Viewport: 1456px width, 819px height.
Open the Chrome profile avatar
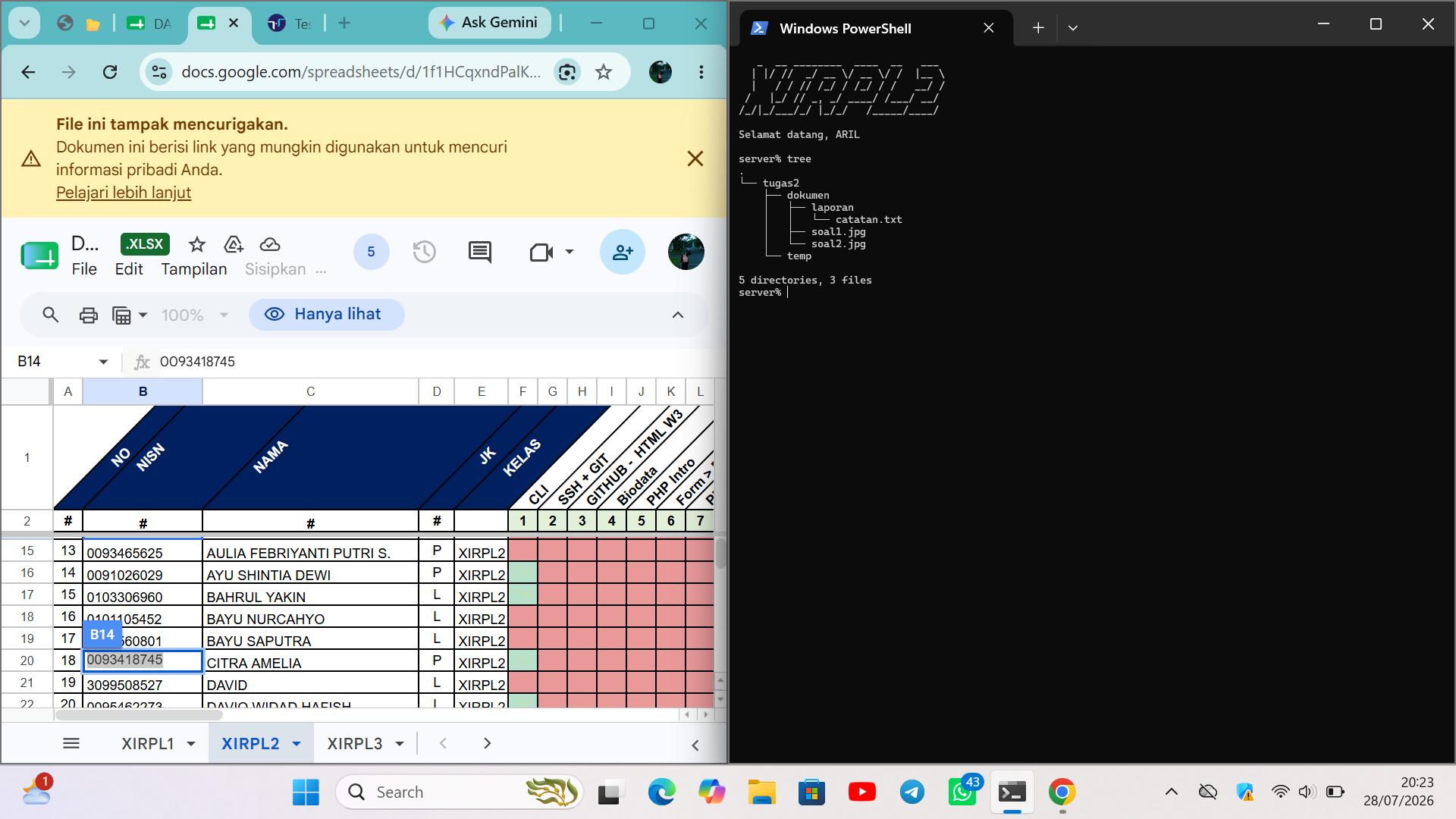coord(661,72)
